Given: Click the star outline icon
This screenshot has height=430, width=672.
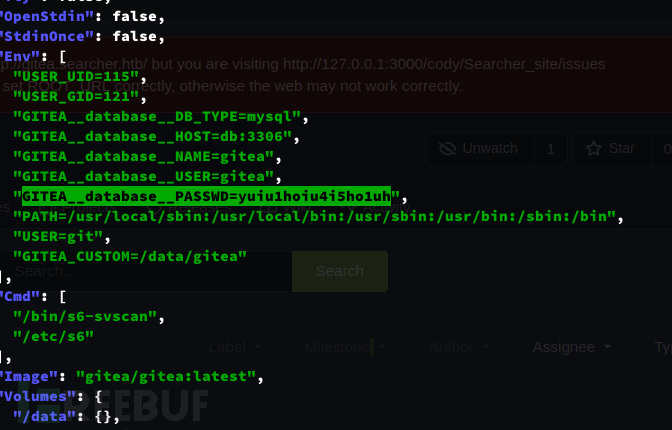Looking at the screenshot, I should pyautogui.click(x=594, y=149).
